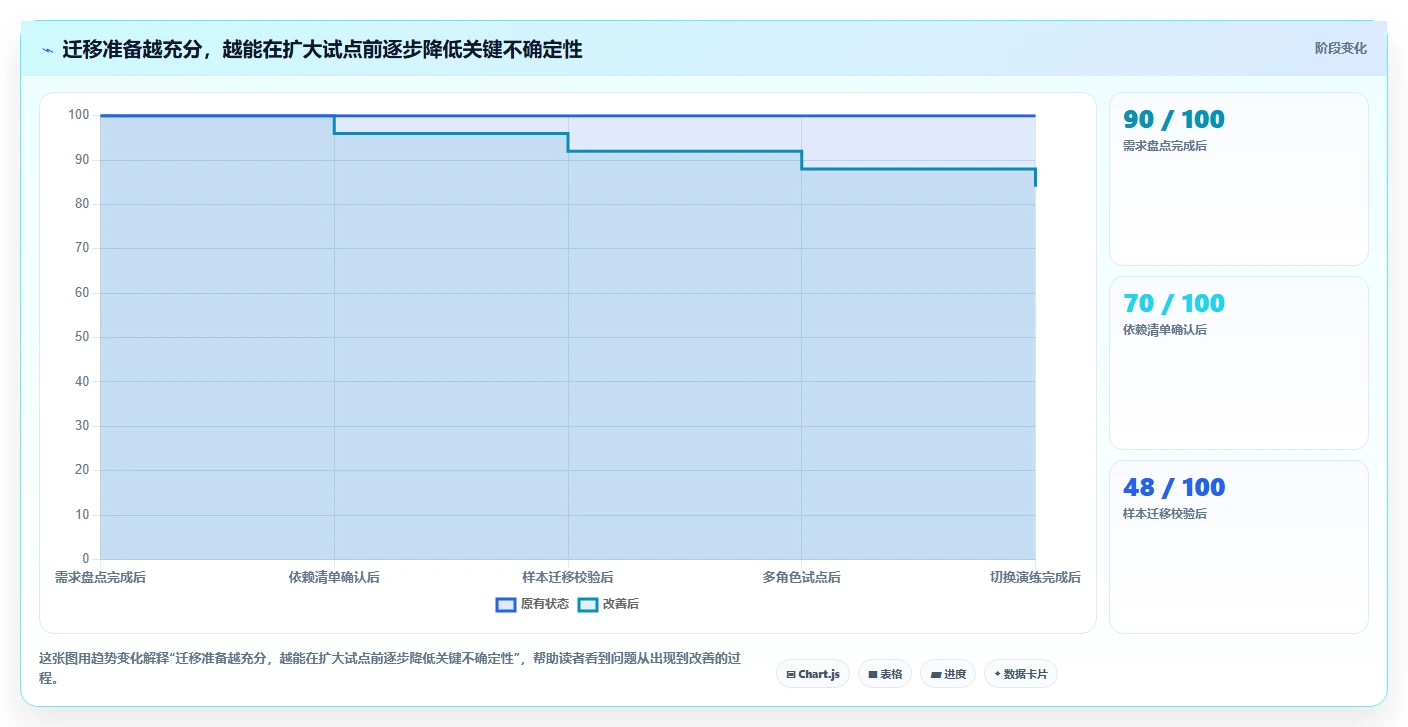This screenshot has width=1408, height=727.
Task: Click the 改善后 step line's final drop
Action: 1035,177
